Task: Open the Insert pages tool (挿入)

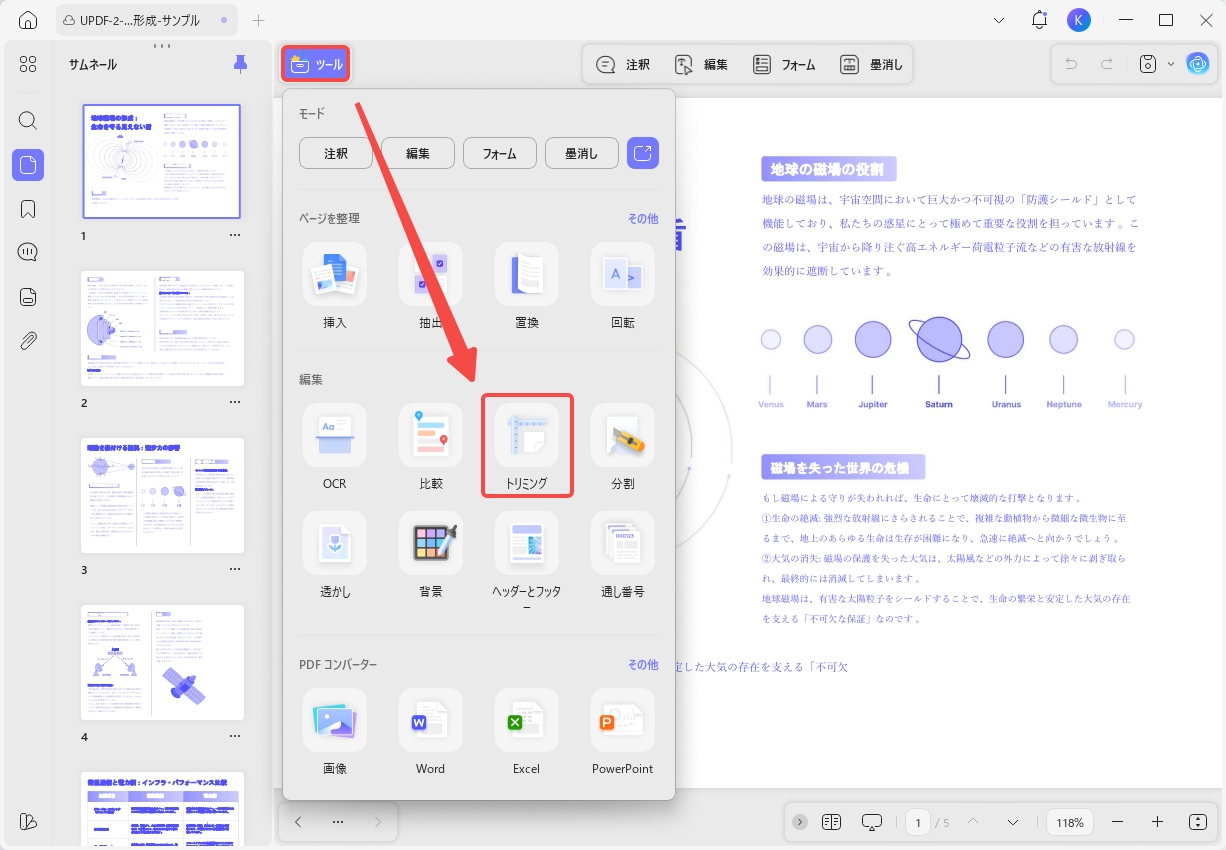Action: [x=334, y=286]
